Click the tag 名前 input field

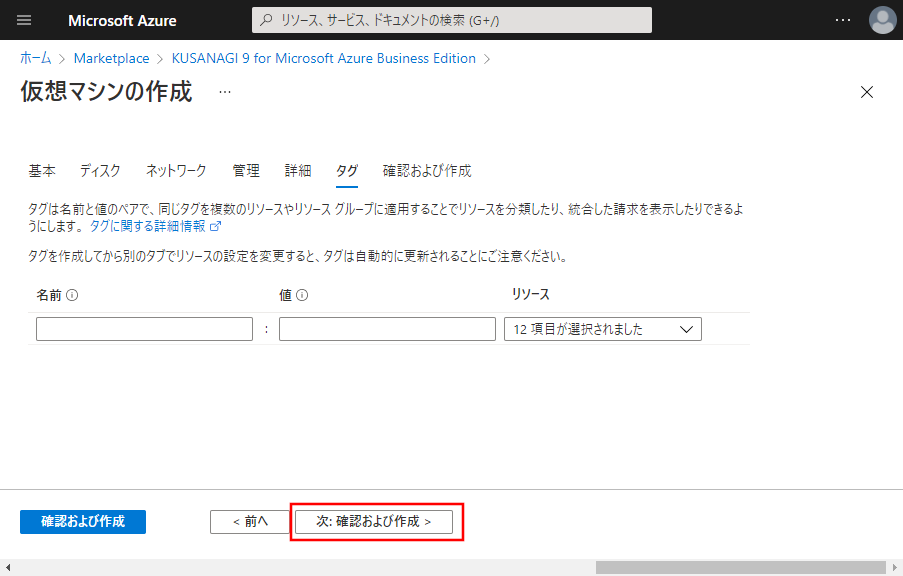click(x=144, y=329)
